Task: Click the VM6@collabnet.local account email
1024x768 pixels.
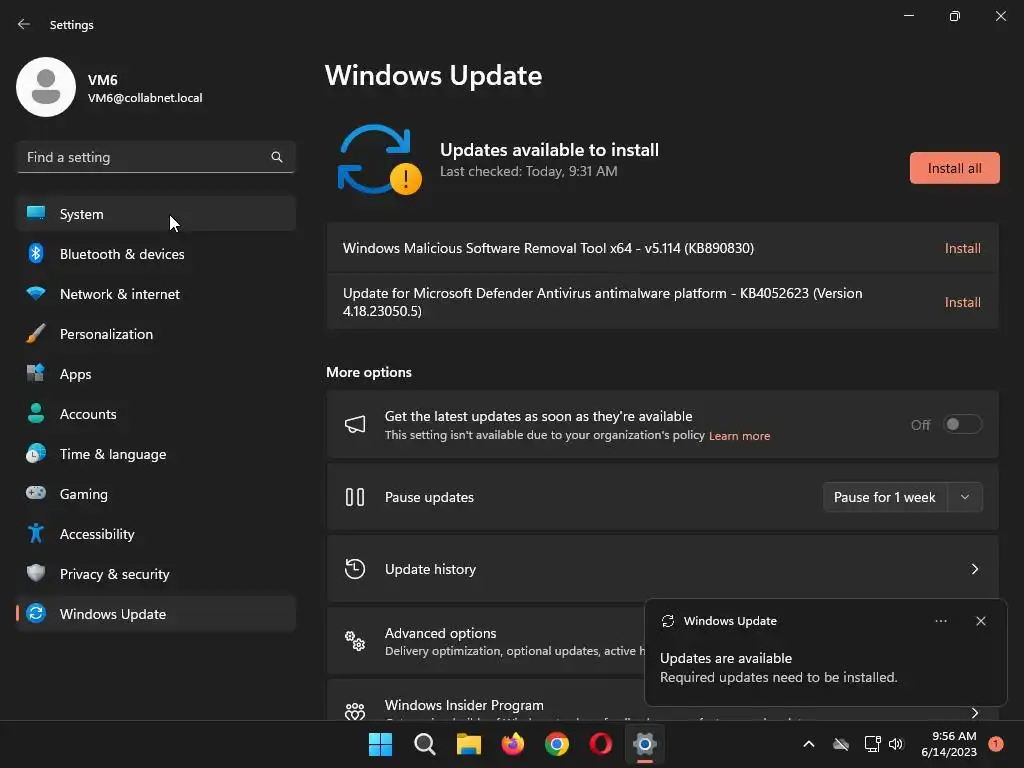Action: [x=145, y=98]
